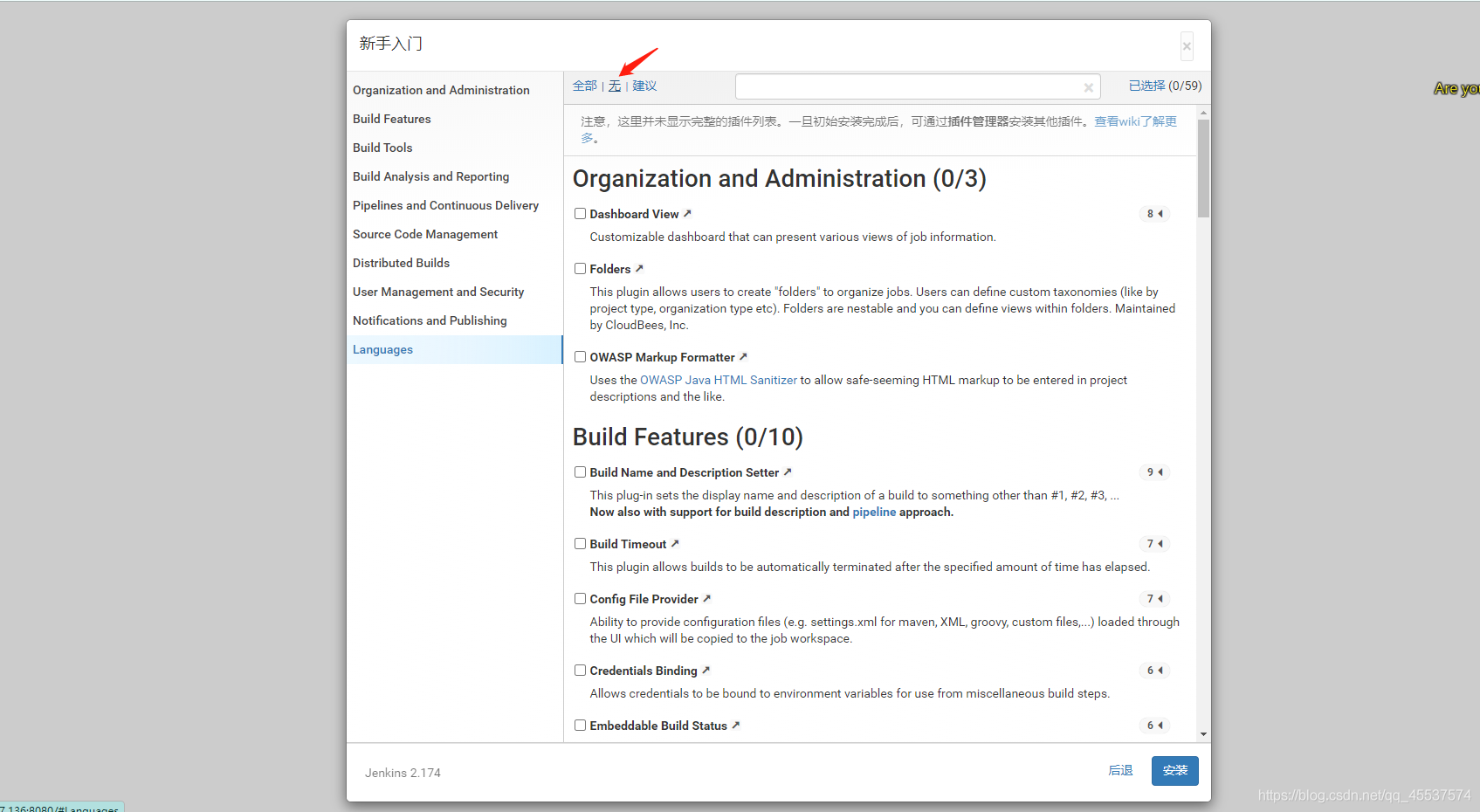Viewport: 1480px width, 812px height.
Task: Click the scrollbar up arrow
Action: point(1203,113)
